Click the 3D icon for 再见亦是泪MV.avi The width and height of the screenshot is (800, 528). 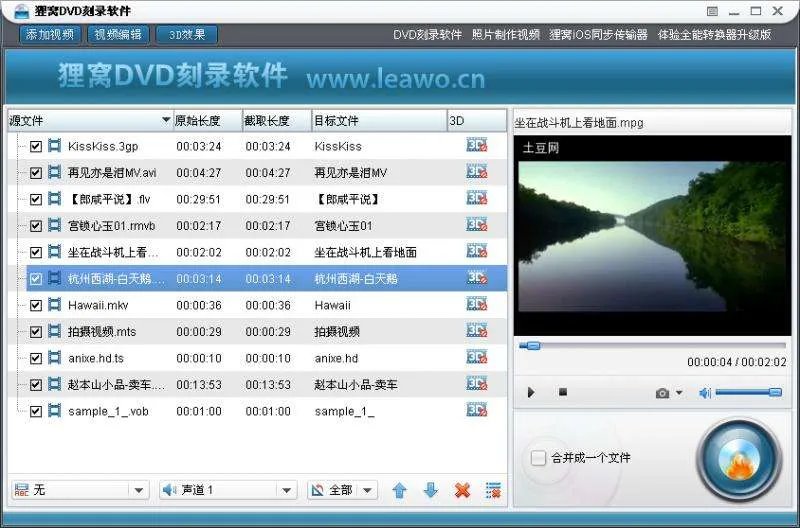477,171
